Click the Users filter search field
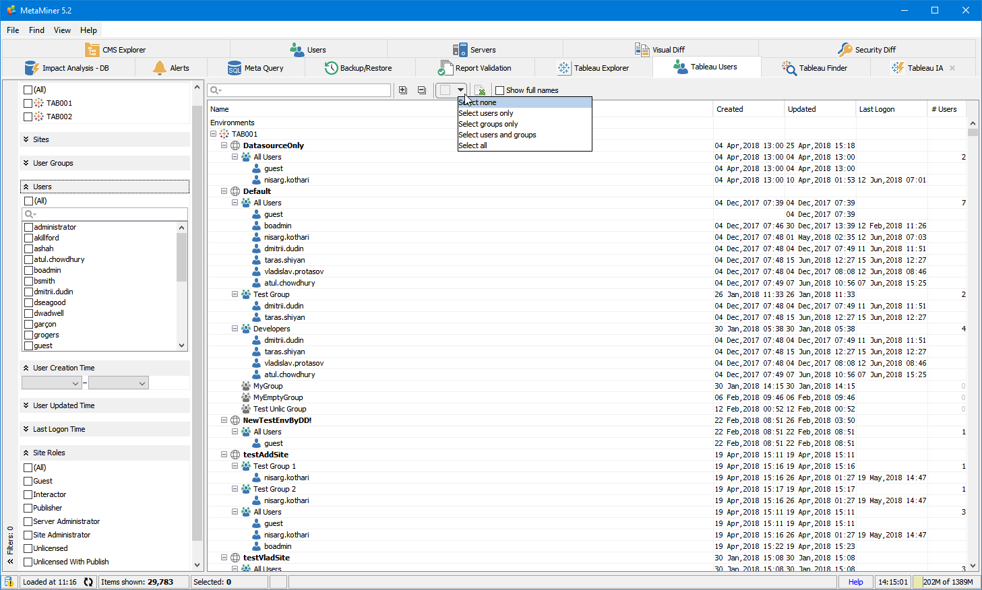Viewport: 982px width, 590px height. [x=105, y=214]
